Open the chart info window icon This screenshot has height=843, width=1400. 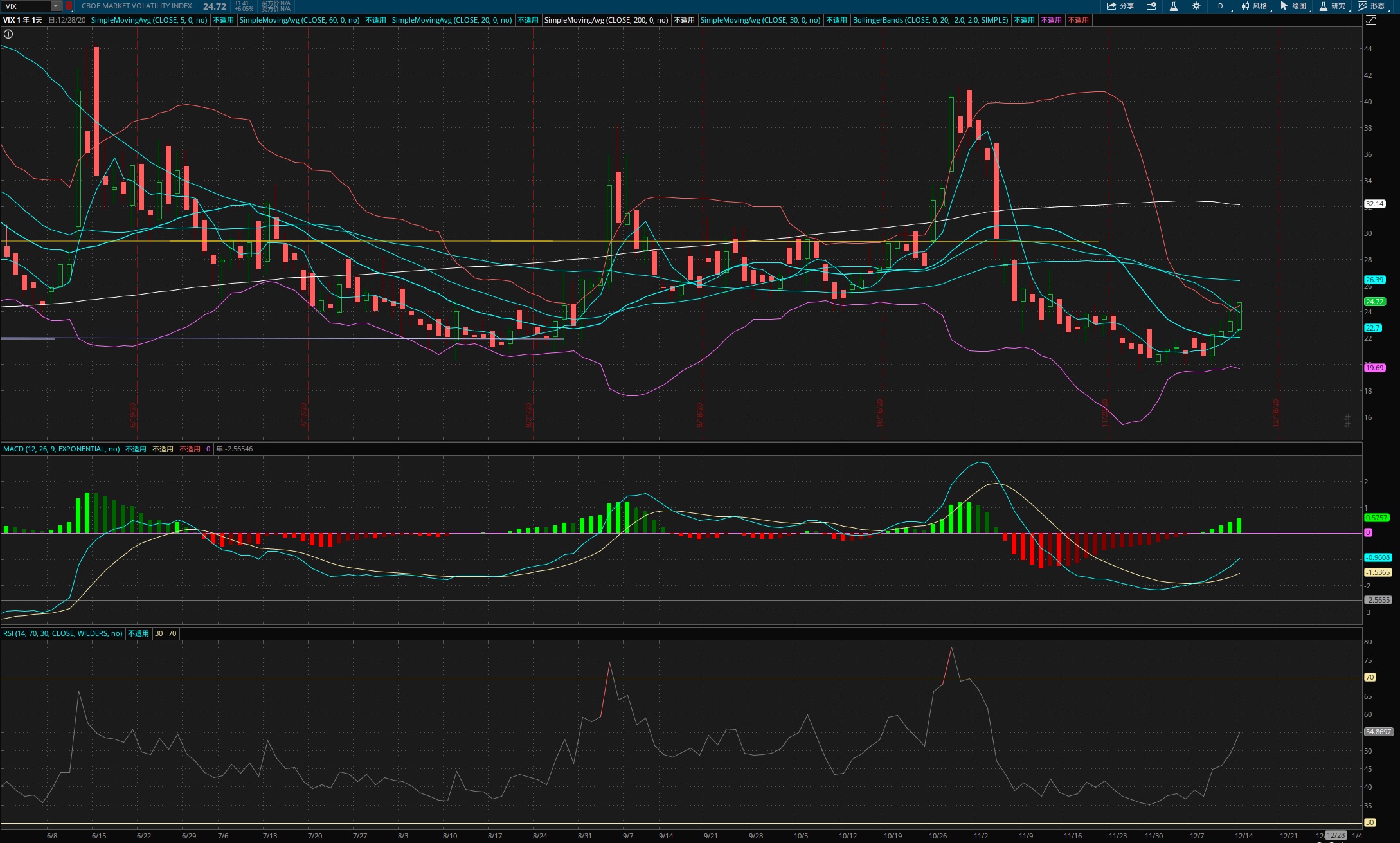click(1151, 6)
